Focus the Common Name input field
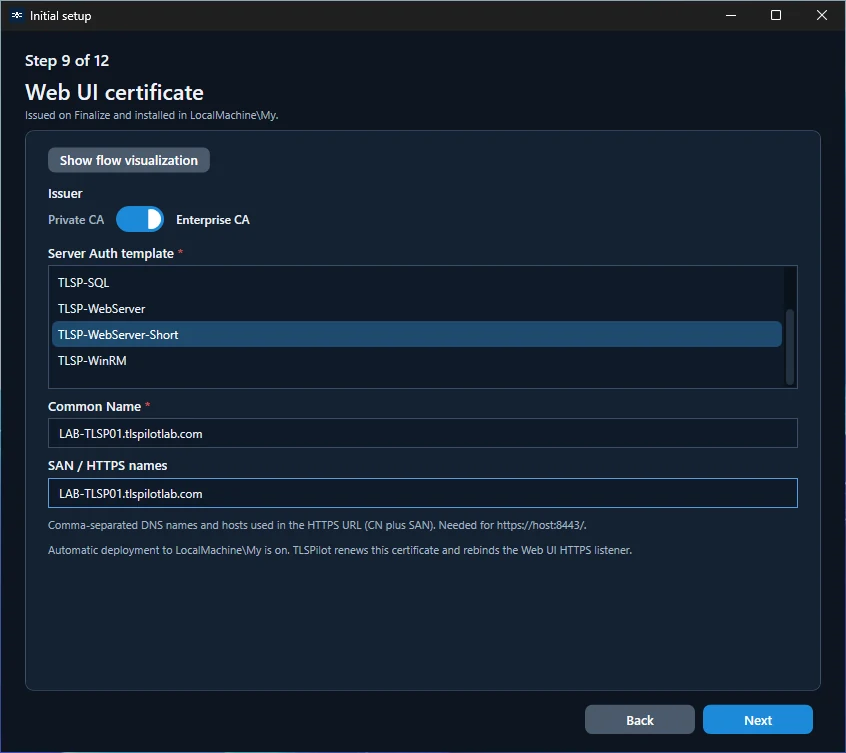 point(422,433)
